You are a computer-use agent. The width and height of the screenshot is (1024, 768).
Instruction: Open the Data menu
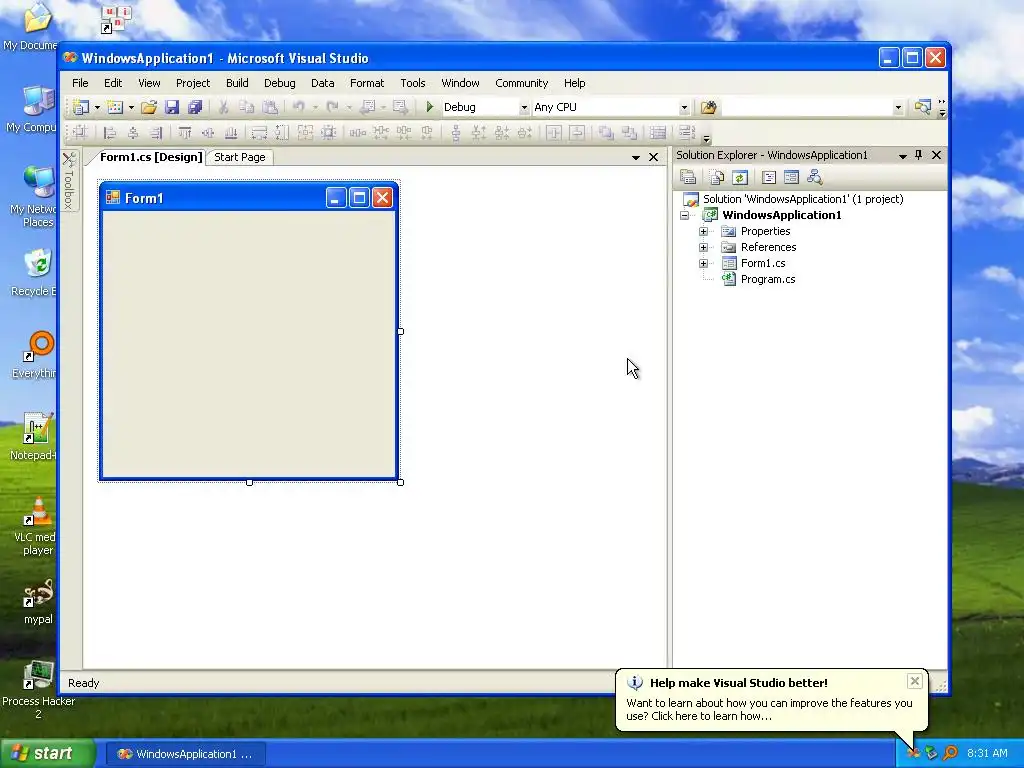pyautogui.click(x=323, y=83)
